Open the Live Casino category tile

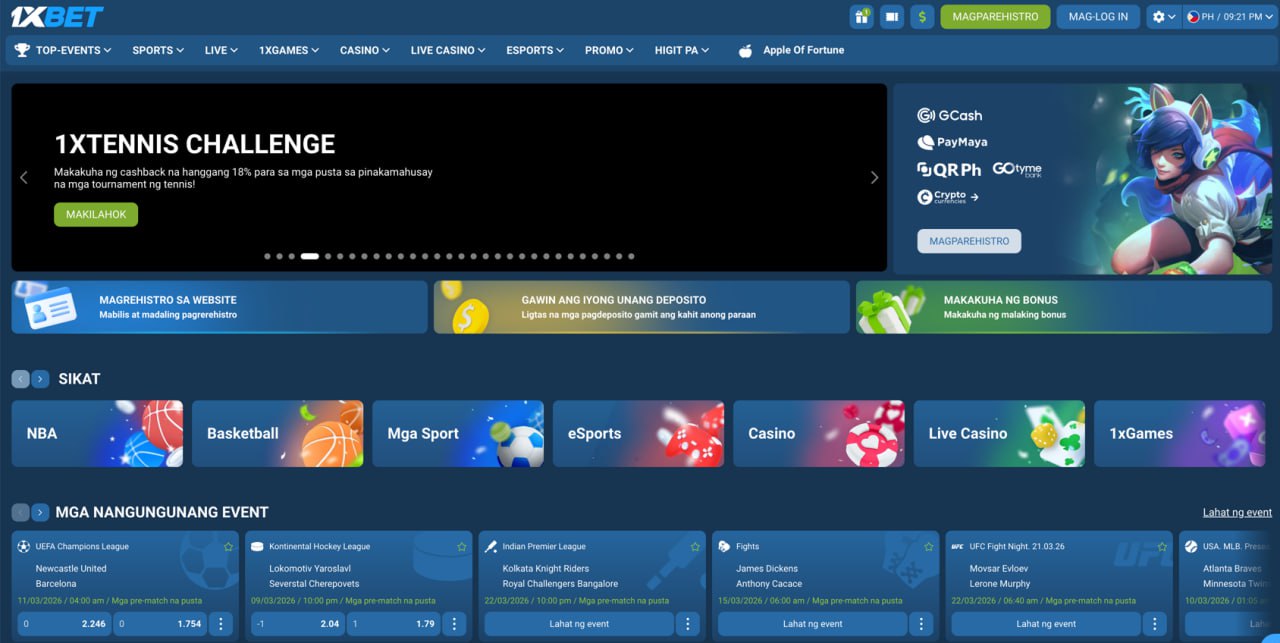click(x=1000, y=434)
